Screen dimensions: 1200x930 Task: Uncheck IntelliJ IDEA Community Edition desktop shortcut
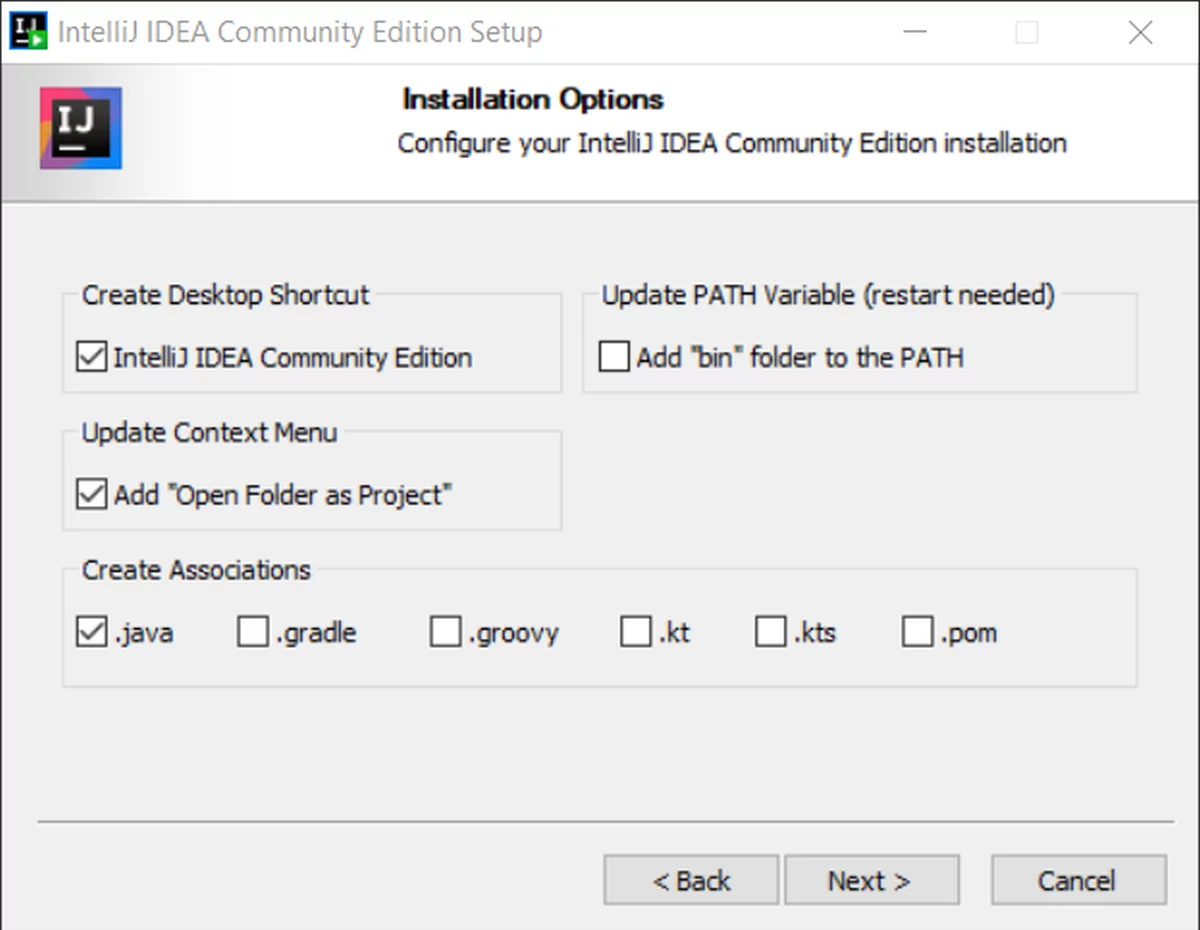pos(92,357)
